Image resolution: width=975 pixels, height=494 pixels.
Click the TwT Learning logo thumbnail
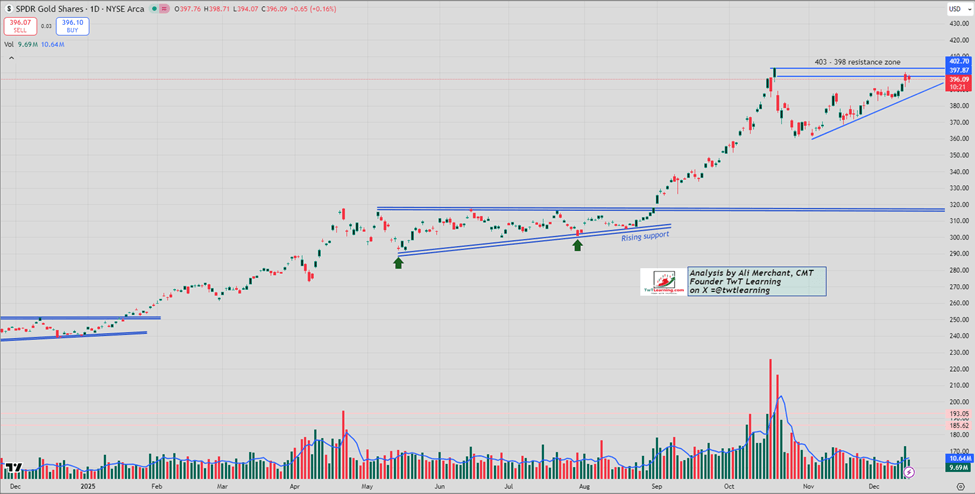click(x=663, y=282)
